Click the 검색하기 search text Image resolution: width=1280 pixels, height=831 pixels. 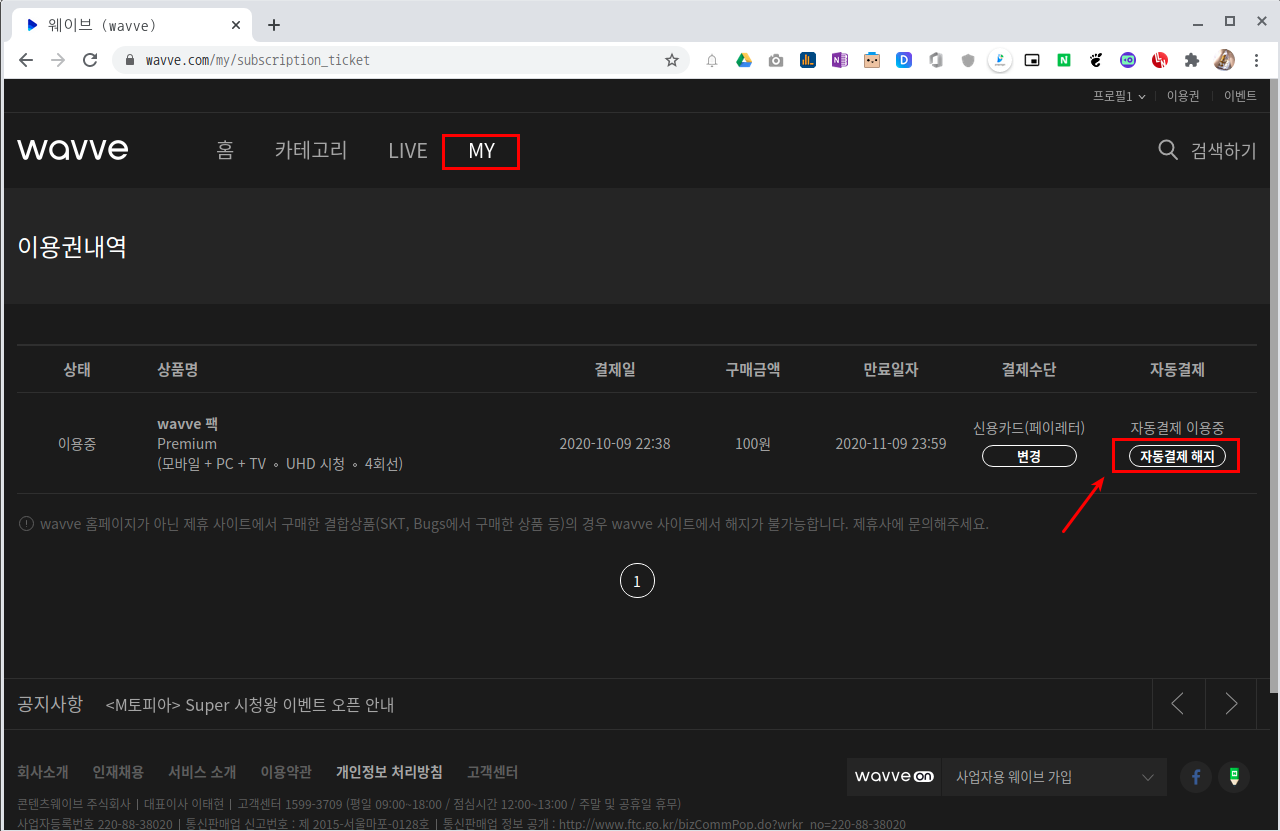point(1224,150)
